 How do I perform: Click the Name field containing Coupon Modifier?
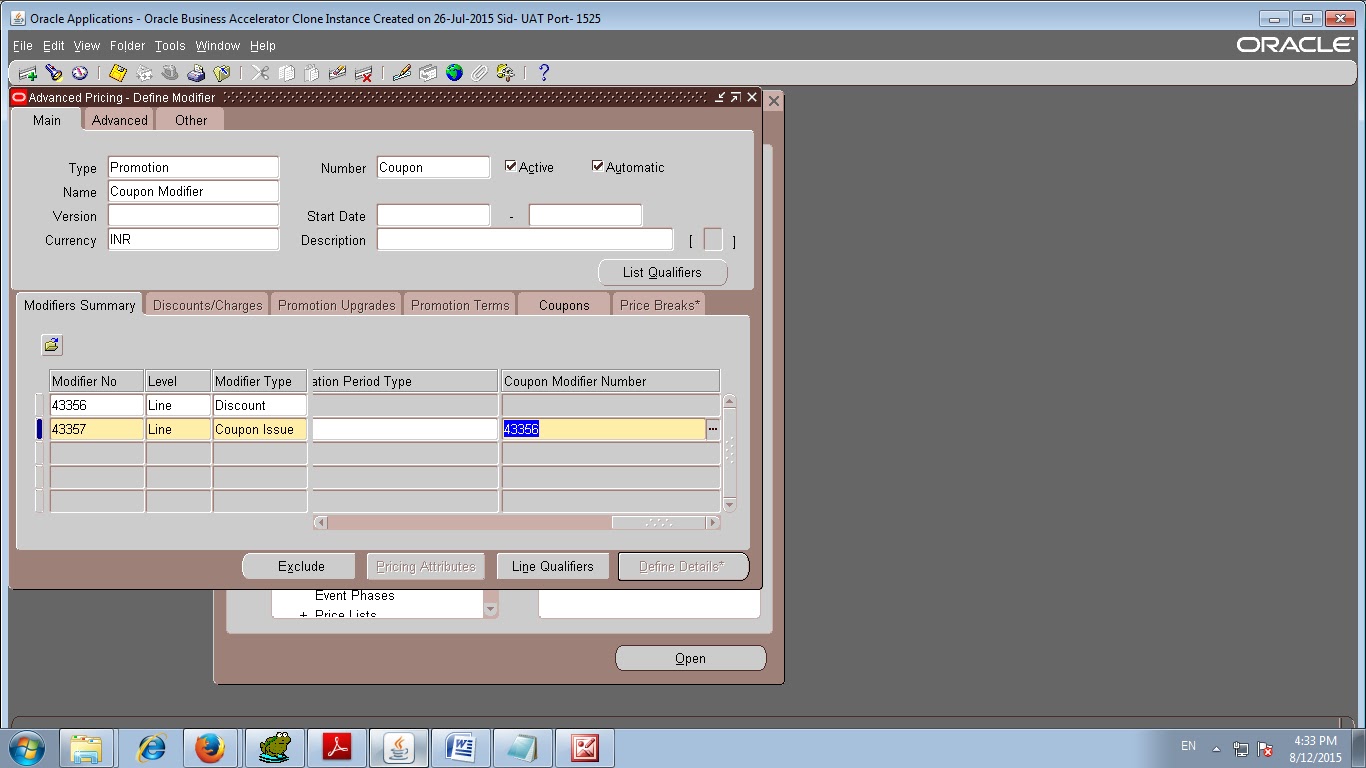click(x=193, y=192)
